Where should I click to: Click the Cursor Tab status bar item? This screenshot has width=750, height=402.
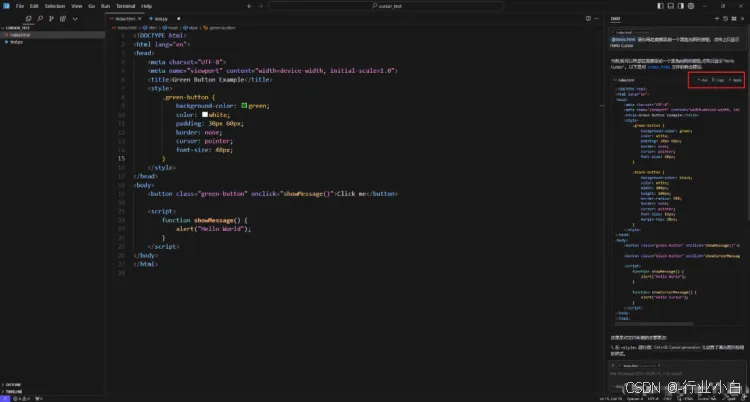[x=707, y=398]
